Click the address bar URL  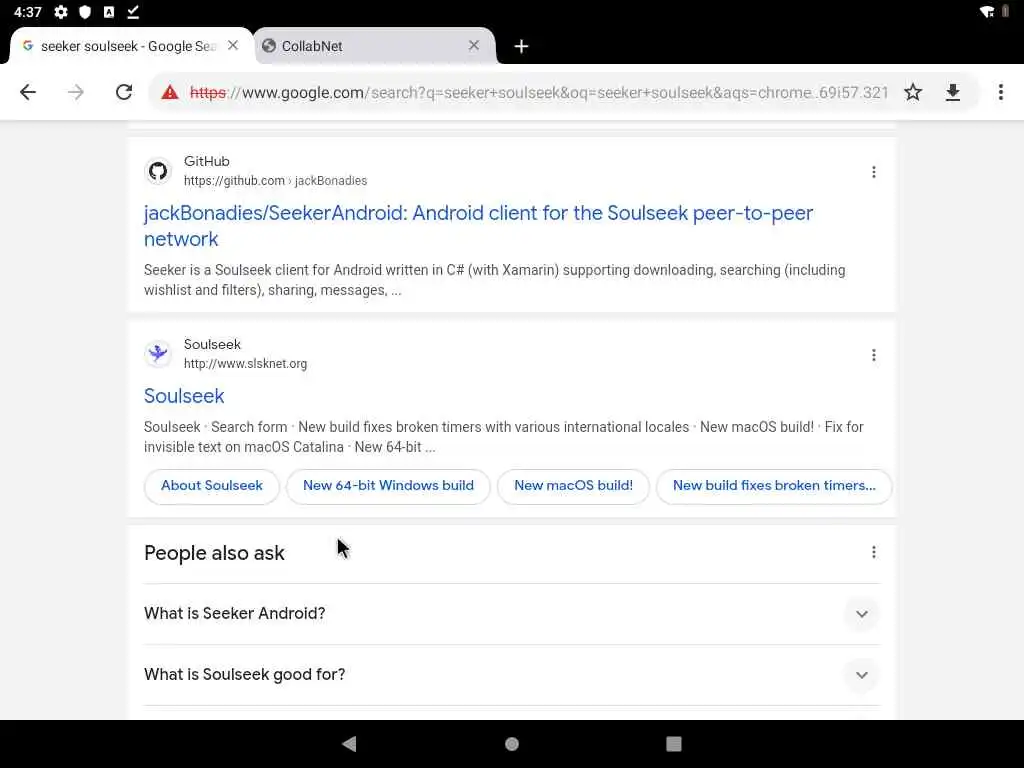click(x=539, y=93)
